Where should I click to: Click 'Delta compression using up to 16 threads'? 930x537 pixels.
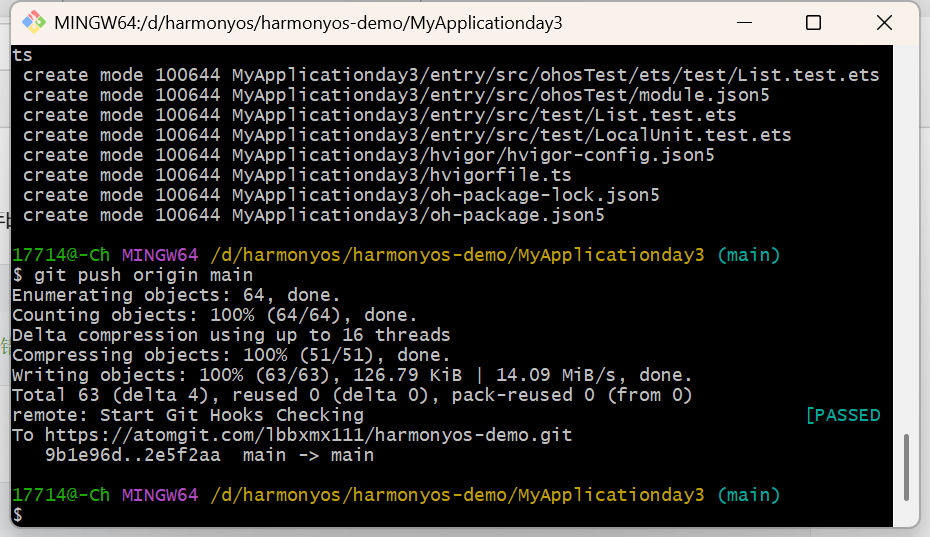tap(231, 335)
